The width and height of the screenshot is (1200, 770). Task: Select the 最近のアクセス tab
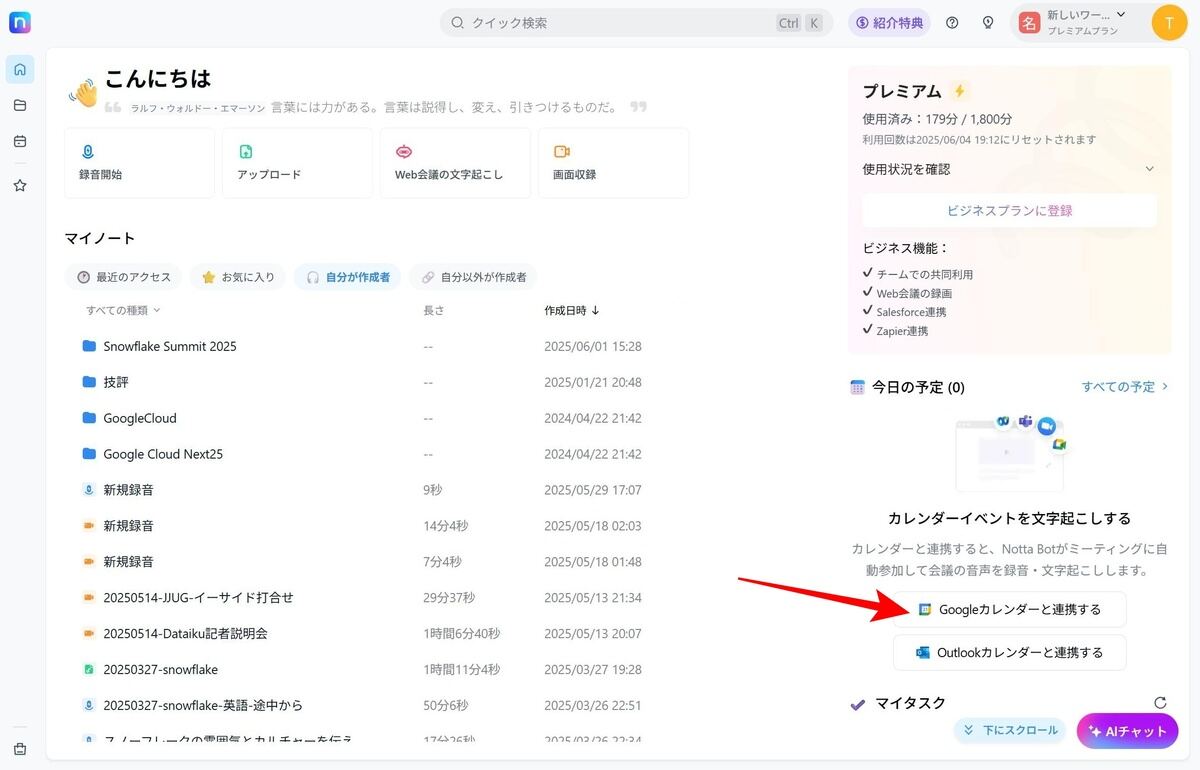(124, 277)
